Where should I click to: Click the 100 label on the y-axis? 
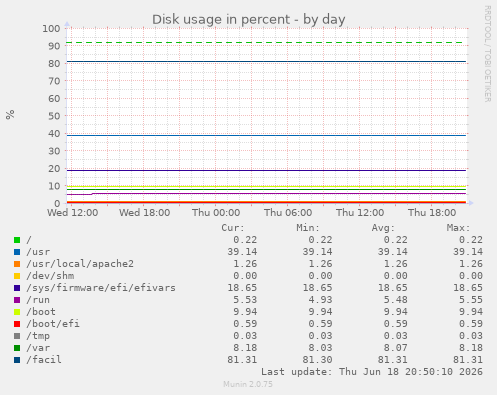51,29
